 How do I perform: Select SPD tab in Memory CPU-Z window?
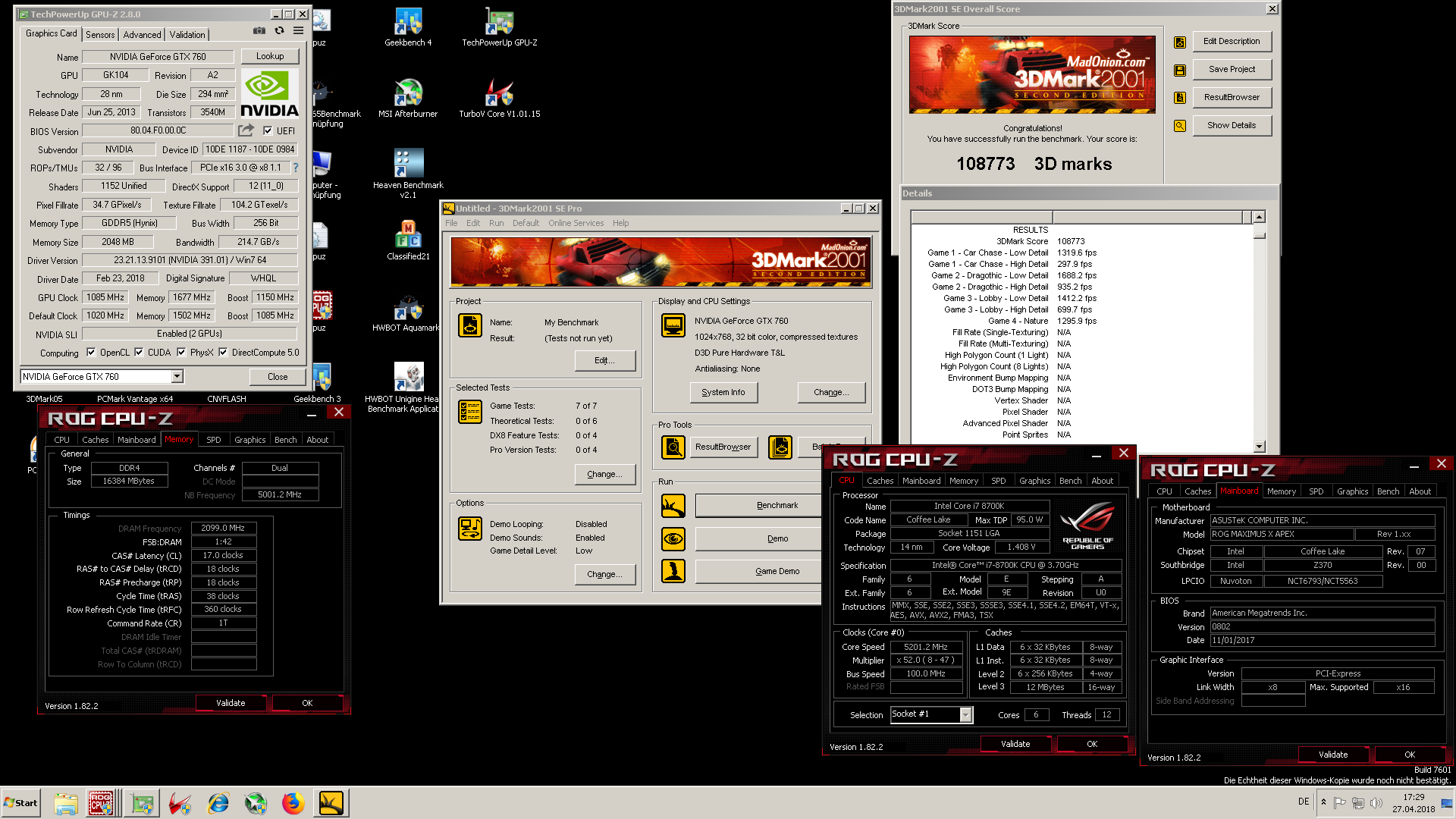(x=214, y=440)
